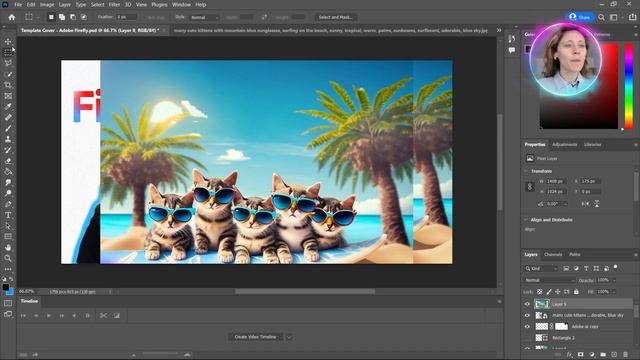Viewport: 640px width, 360px height.
Task: Select the Move tool
Action: (x=8, y=42)
